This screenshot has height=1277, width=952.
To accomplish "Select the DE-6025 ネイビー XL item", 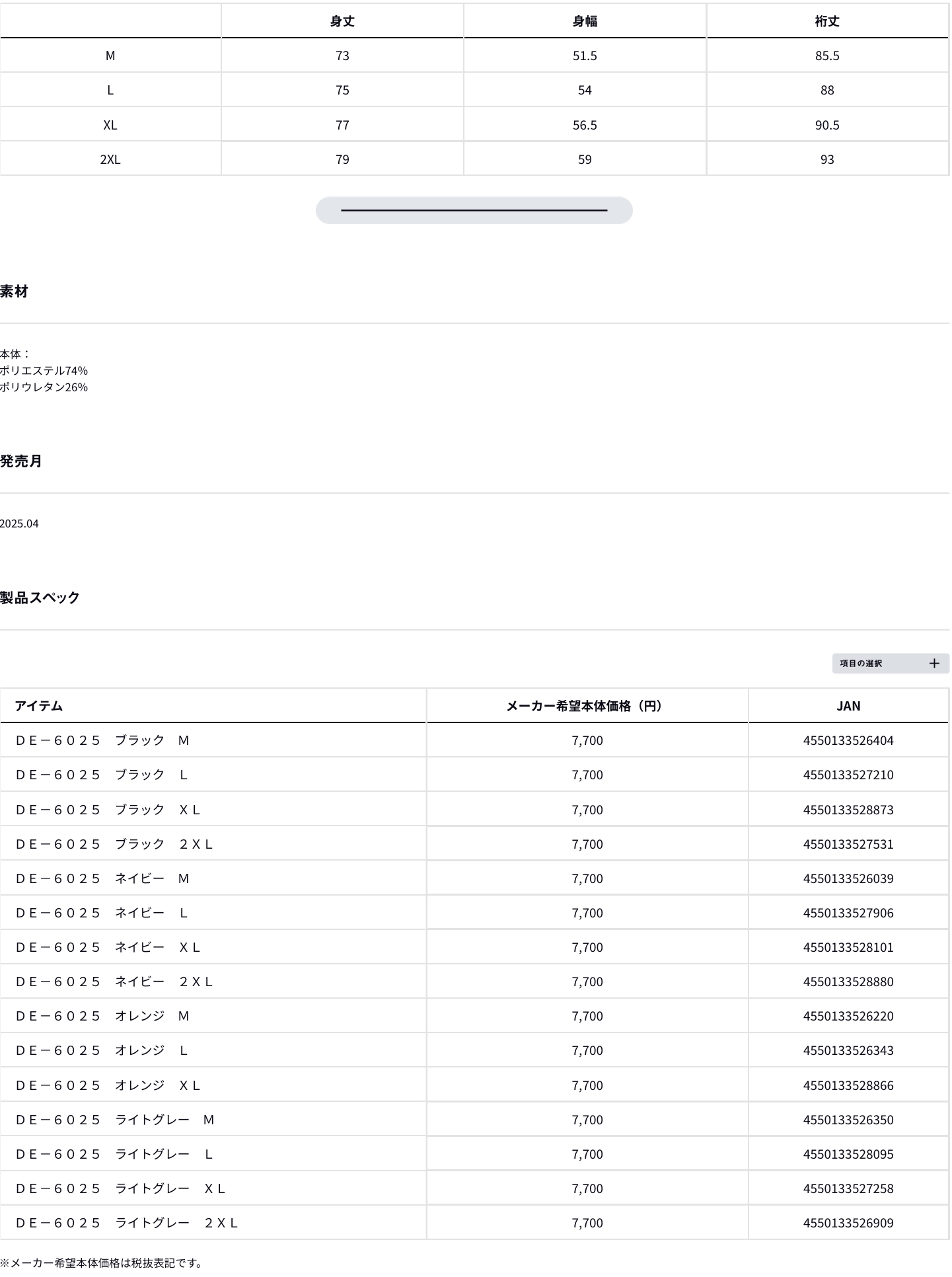I will 108,947.
